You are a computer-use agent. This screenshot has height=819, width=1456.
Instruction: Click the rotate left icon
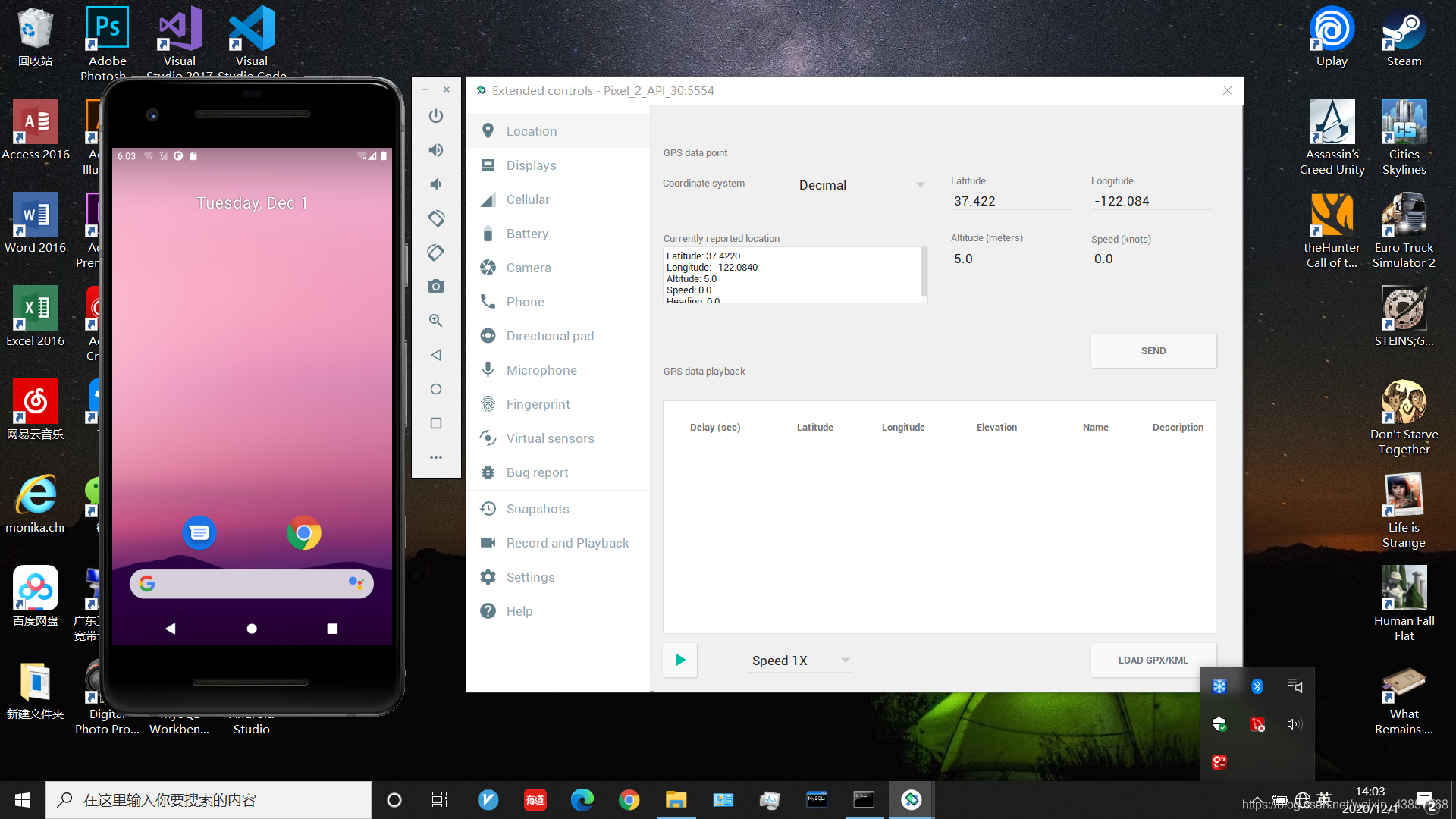tap(436, 218)
